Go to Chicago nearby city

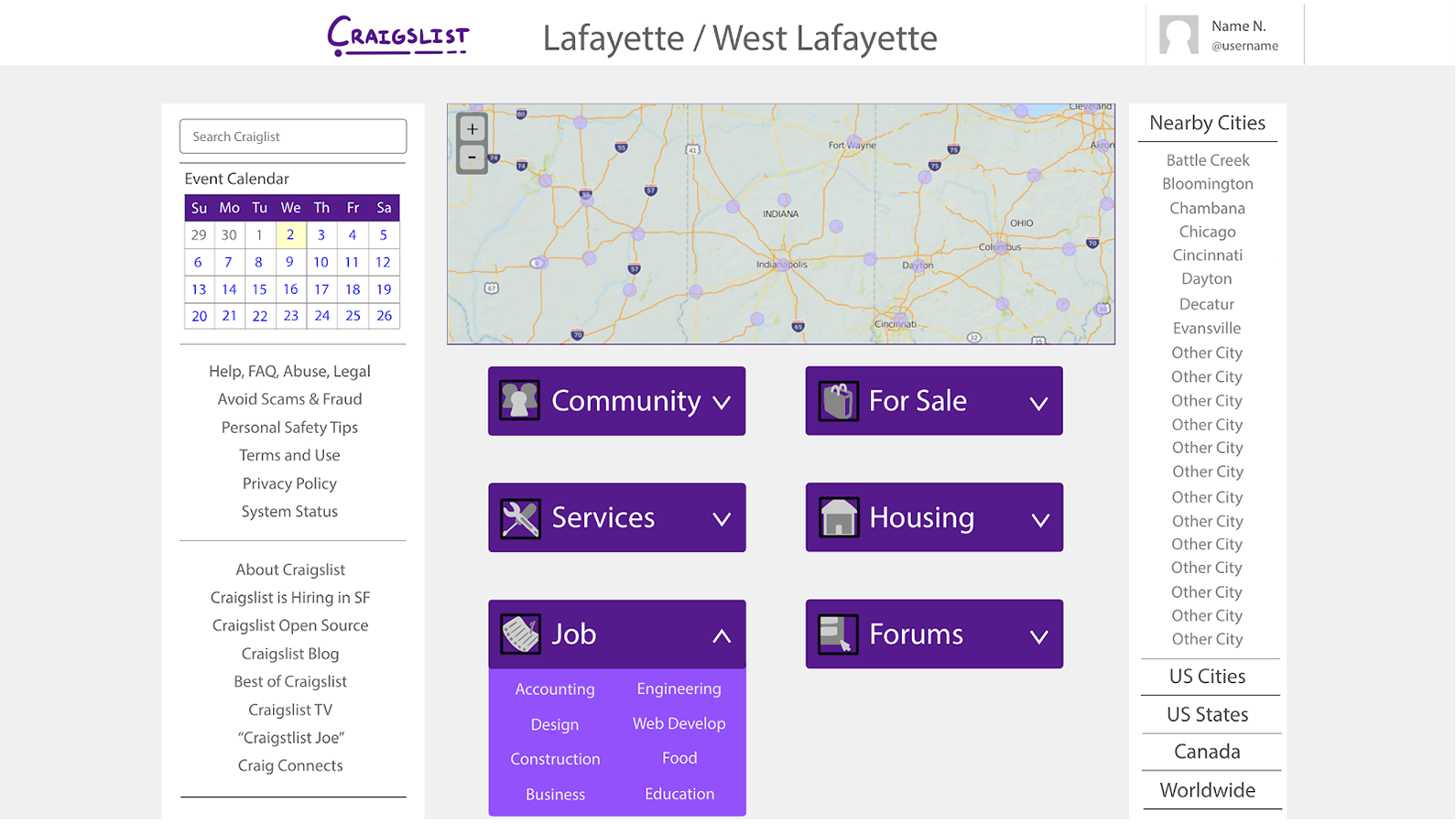[1207, 232]
